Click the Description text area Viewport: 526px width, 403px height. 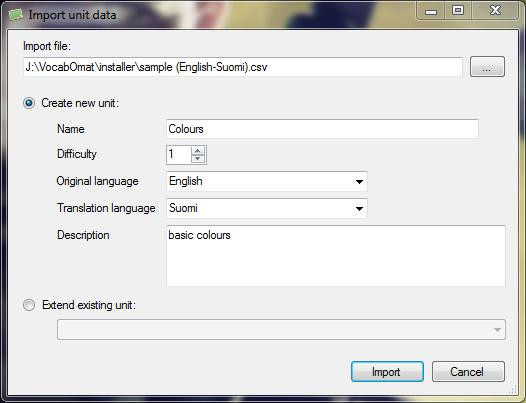click(335, 256)
